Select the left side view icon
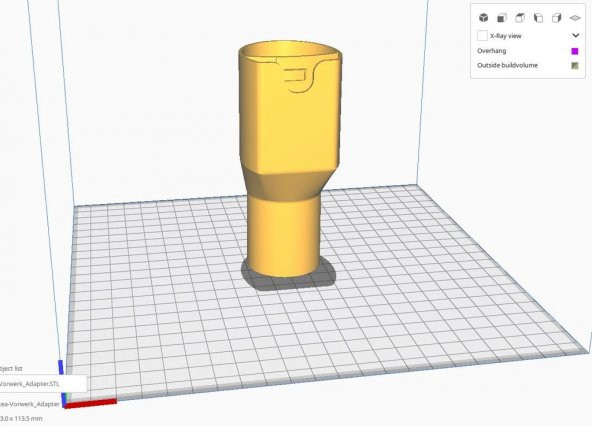 (538, 18)
